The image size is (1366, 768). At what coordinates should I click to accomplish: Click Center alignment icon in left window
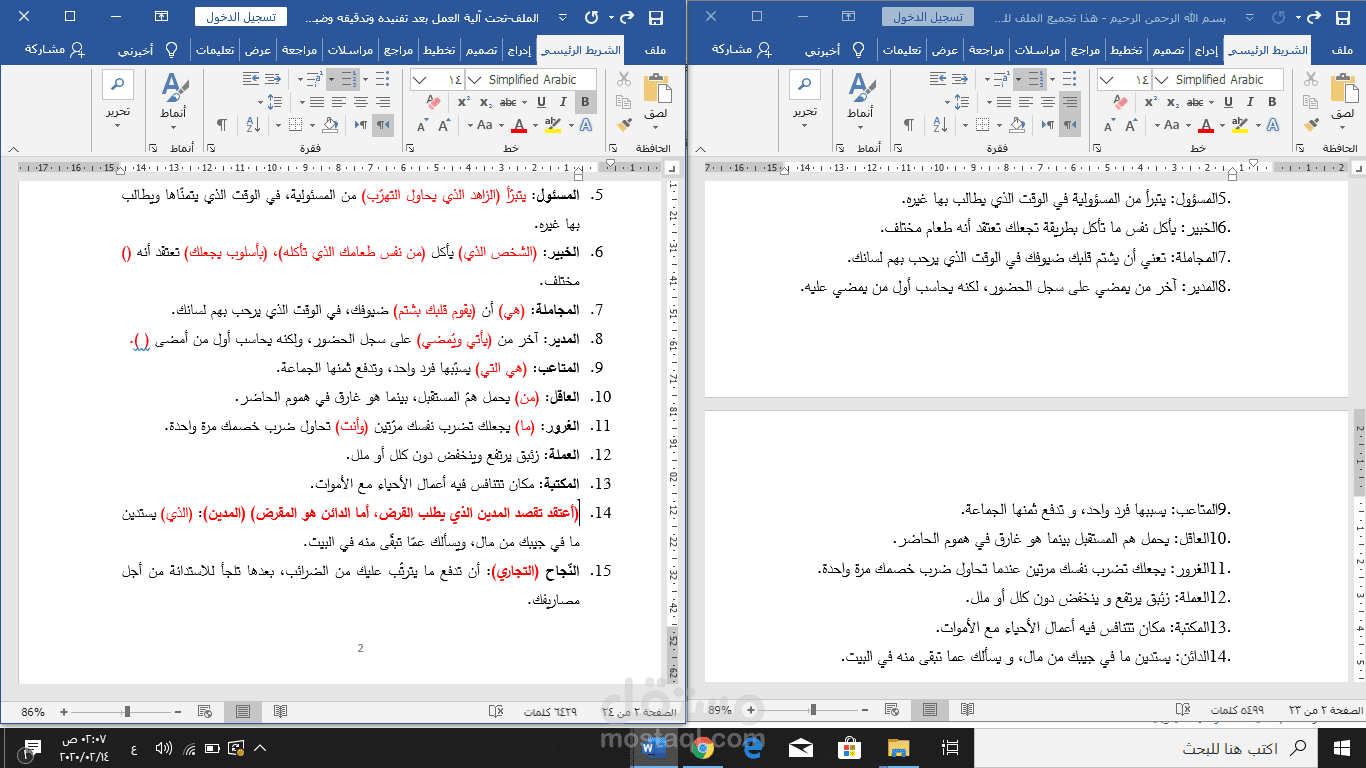coord(363,102)
